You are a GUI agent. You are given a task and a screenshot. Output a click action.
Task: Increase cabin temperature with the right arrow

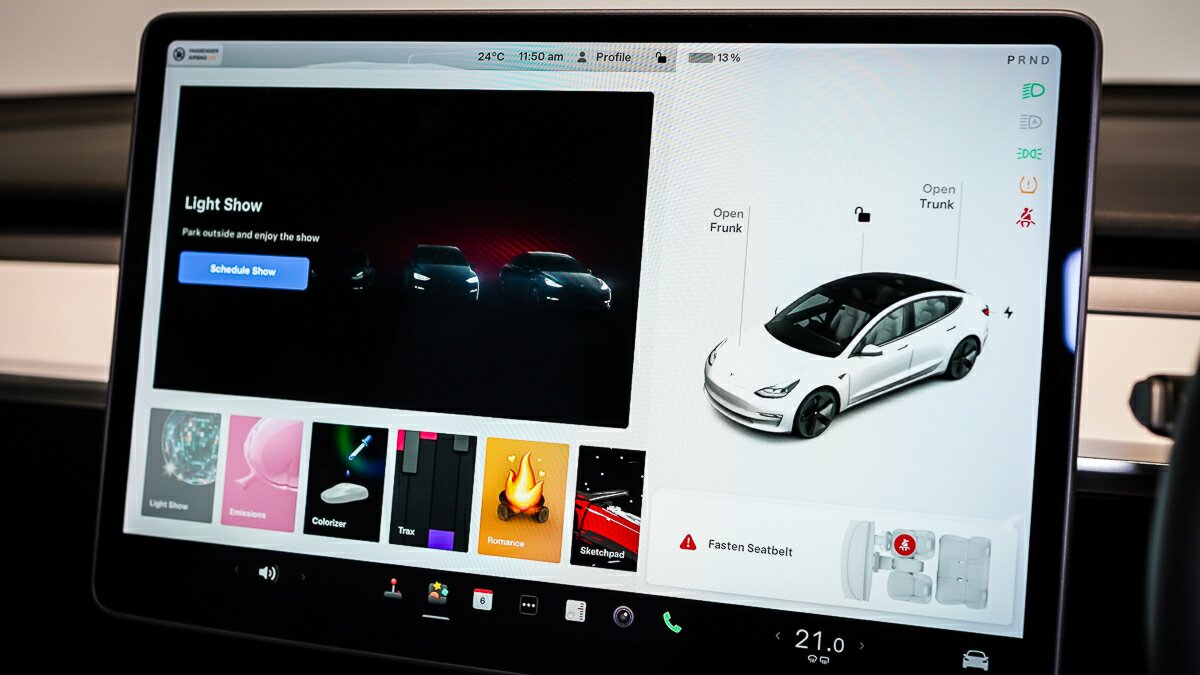(862, 646)
